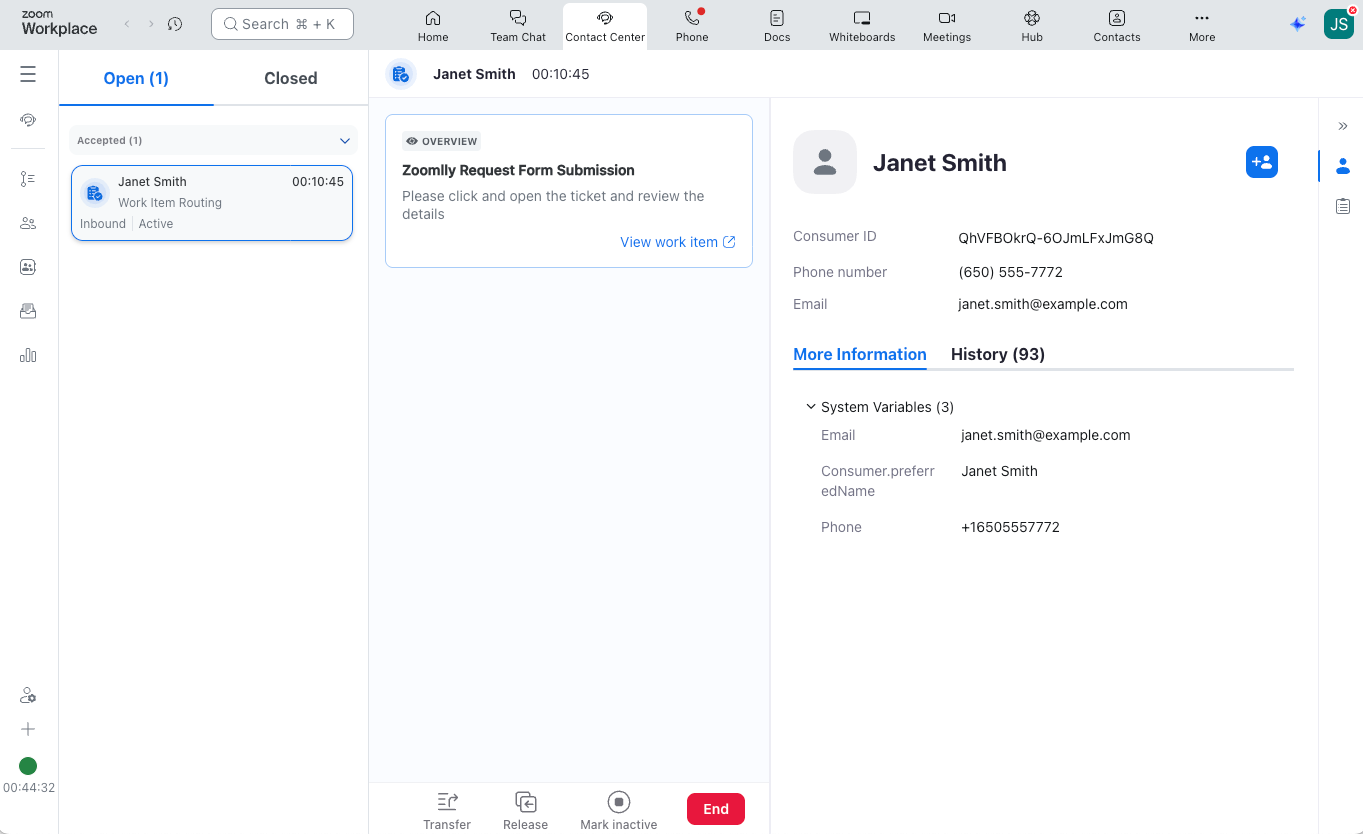Open the analytics panel in left sidebar

tap(27, 355)
